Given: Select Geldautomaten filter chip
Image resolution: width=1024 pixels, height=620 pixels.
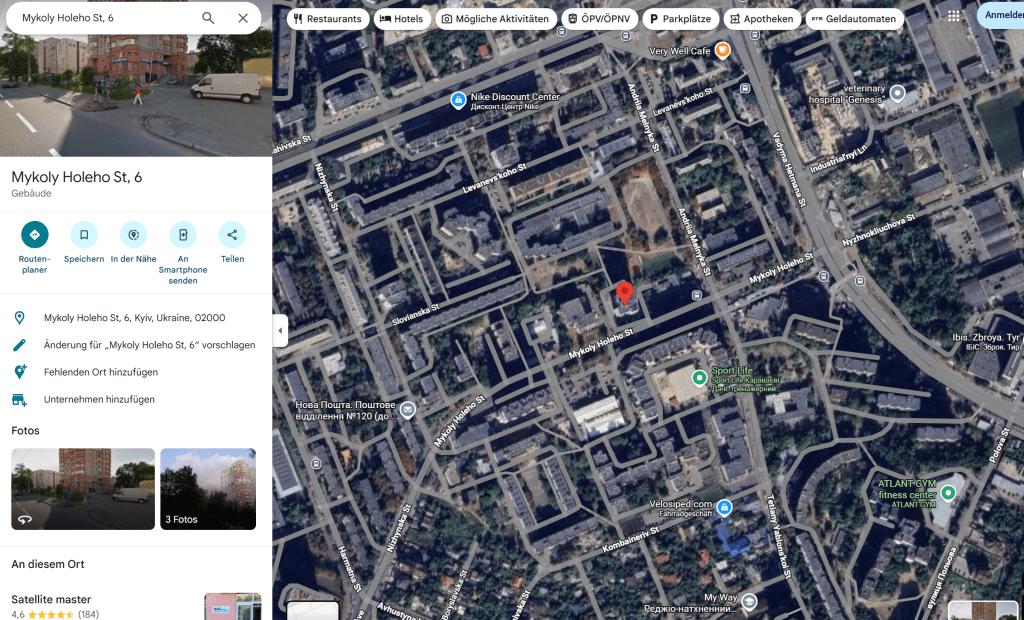Looking at the screenshot, I should [854, 19].
